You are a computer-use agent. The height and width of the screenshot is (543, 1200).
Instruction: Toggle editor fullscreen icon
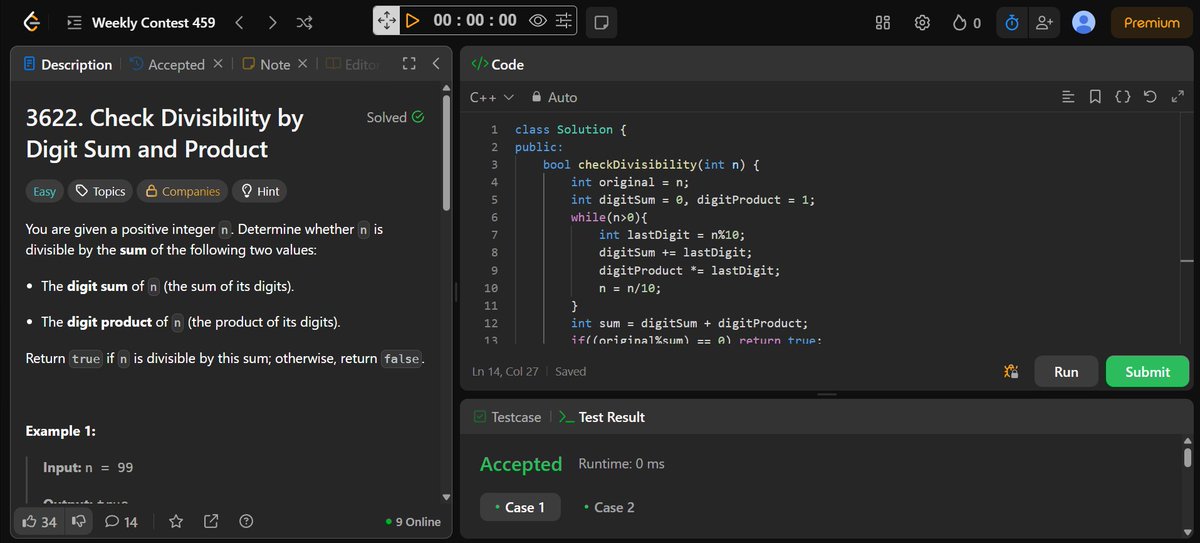[1176, 97]
